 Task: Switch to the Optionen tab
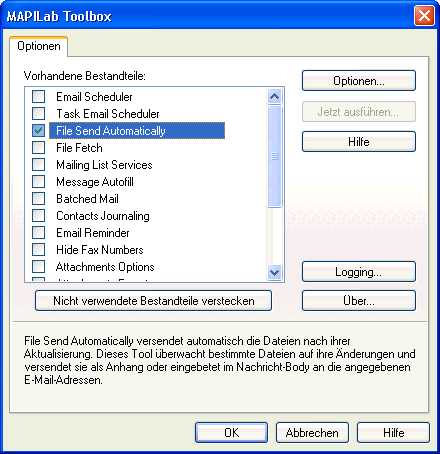point(39,46)
